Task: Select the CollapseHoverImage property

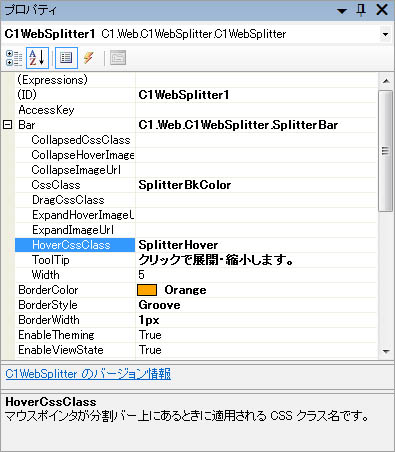Action: pos(83,155)
